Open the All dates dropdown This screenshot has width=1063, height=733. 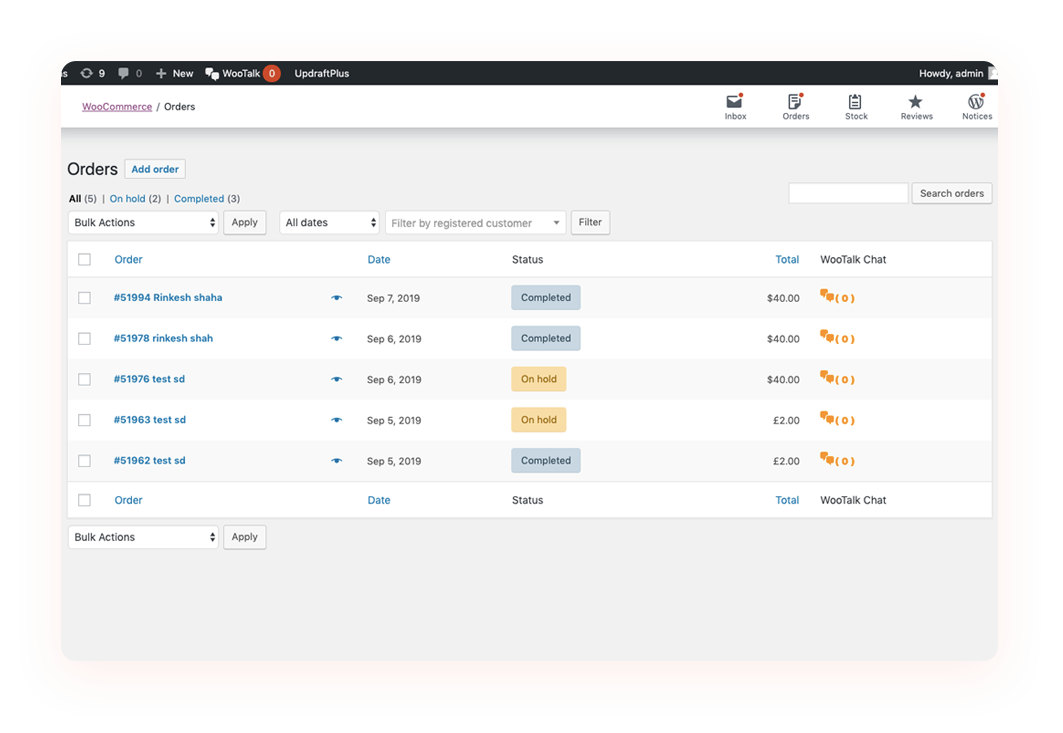pos(329,222)
